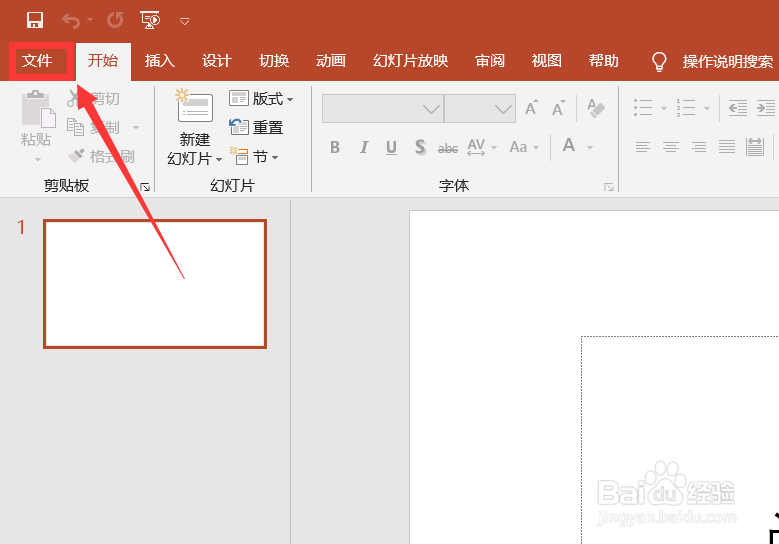Open the 字体 dialog launcher
779x544 pixels.
coord(609,187)
